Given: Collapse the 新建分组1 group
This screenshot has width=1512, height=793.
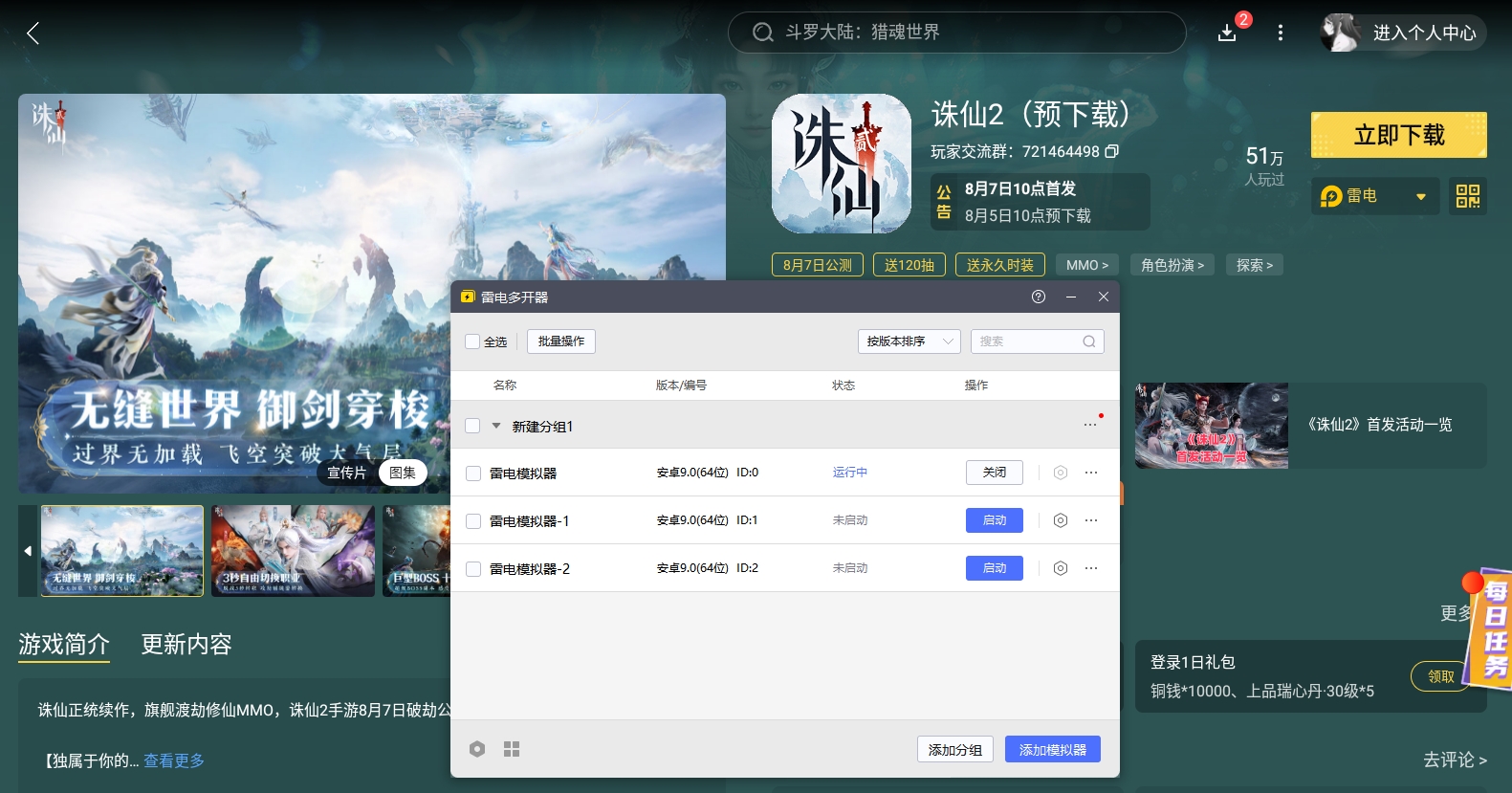Looking at the screenshot, I should (x=496, y=426).
